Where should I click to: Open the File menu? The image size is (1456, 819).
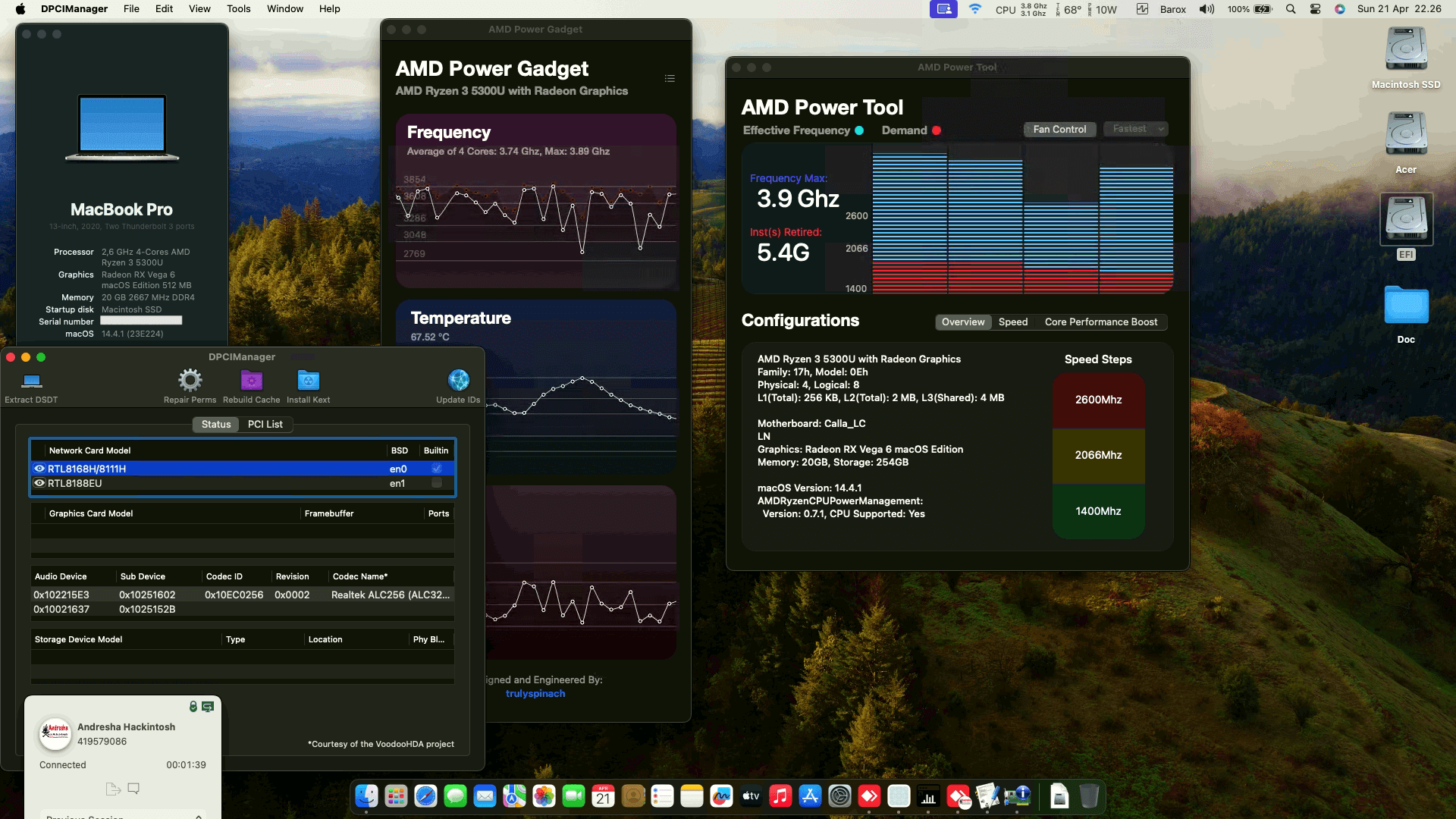pyautogui.click(x=131, y=9)
